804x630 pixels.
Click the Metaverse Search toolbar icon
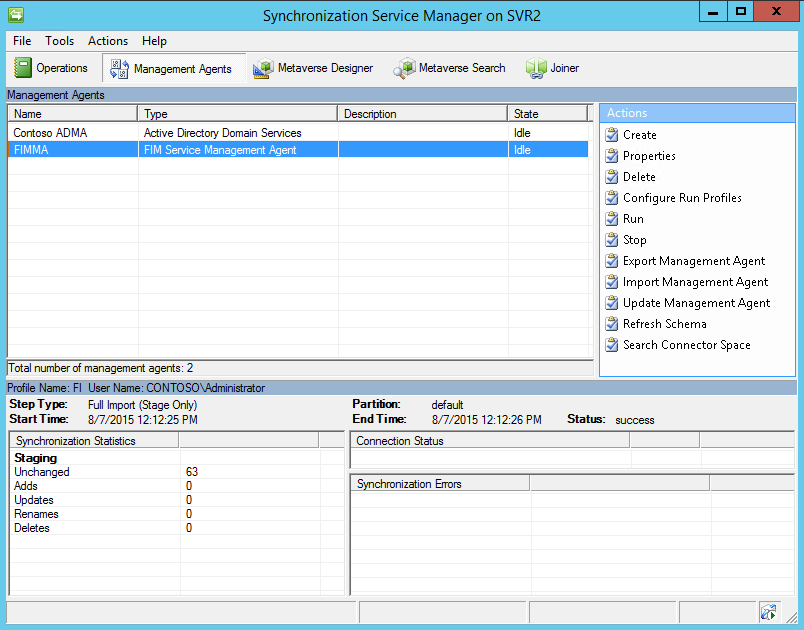tap(404, 68)
